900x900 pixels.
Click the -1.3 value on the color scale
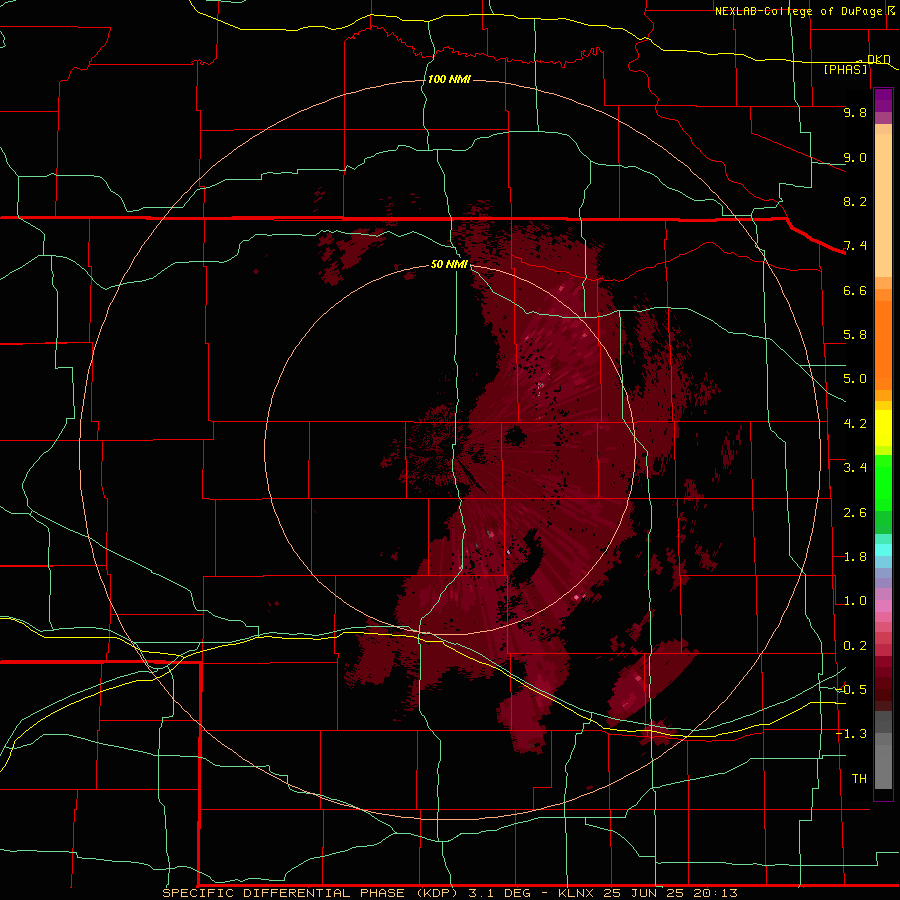pyautogui.click(x=852, y=734)
